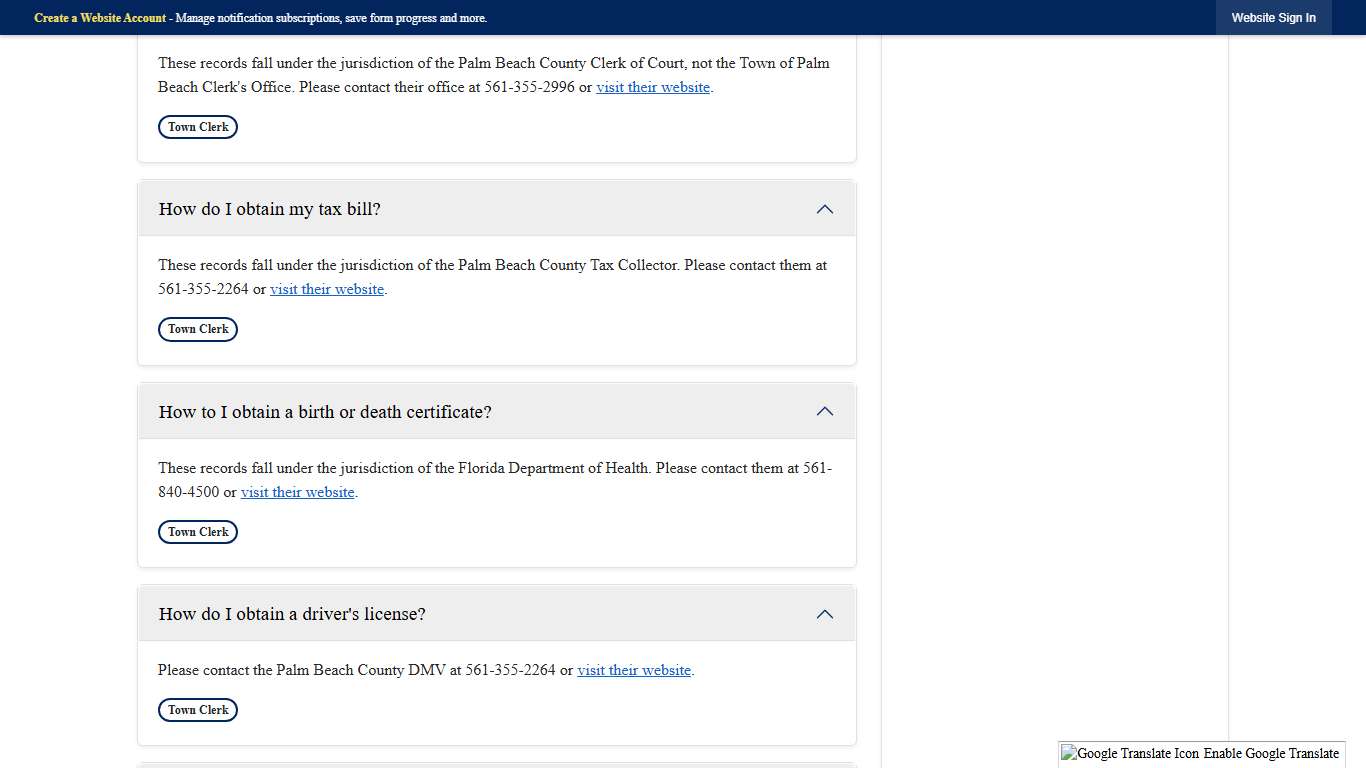
Task: Select the birth or death certificate question heading
Action: (x=324, y=411)
